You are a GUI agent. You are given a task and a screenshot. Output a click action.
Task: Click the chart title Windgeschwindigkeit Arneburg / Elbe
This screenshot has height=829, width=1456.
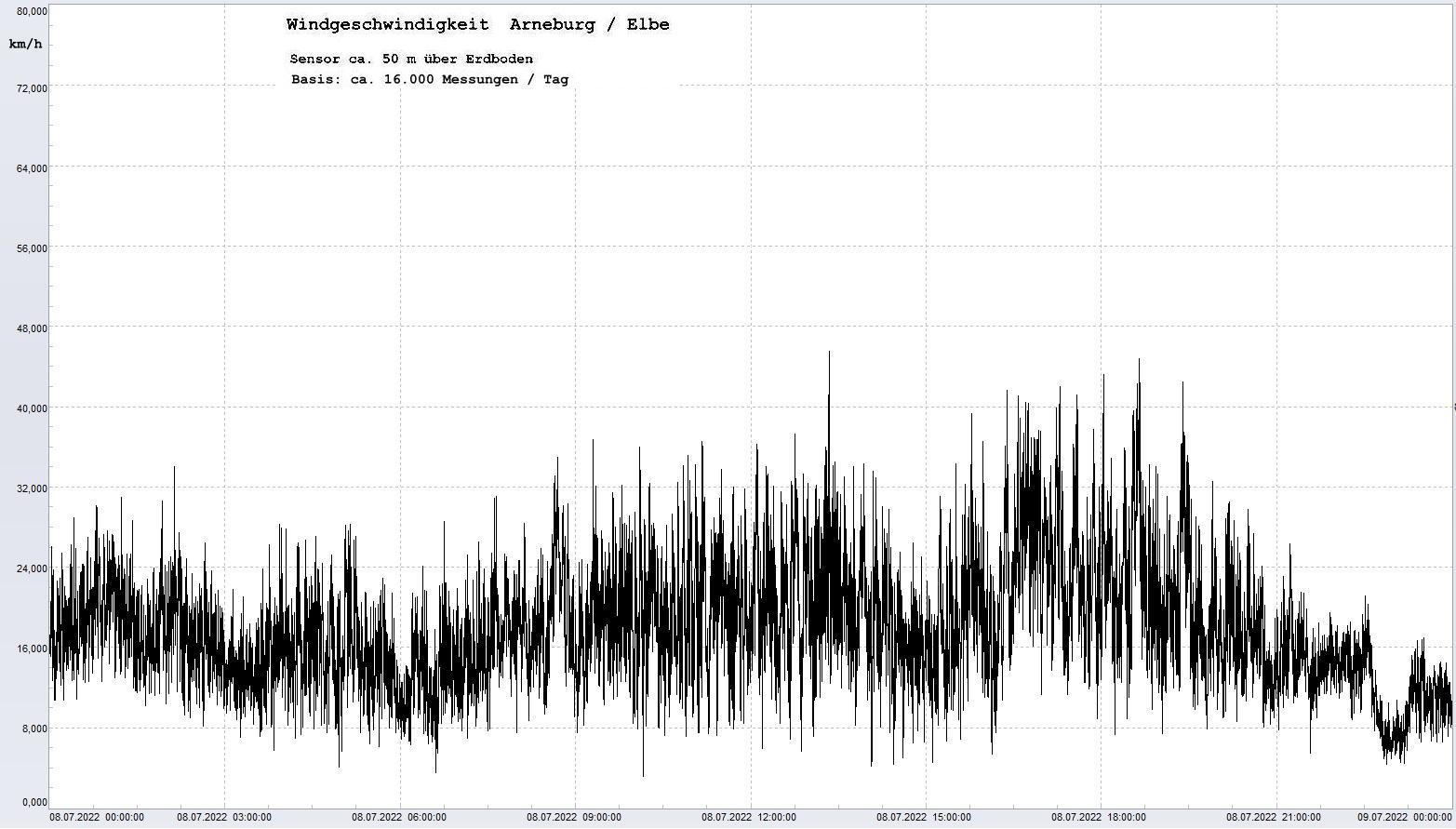[477, 25]
